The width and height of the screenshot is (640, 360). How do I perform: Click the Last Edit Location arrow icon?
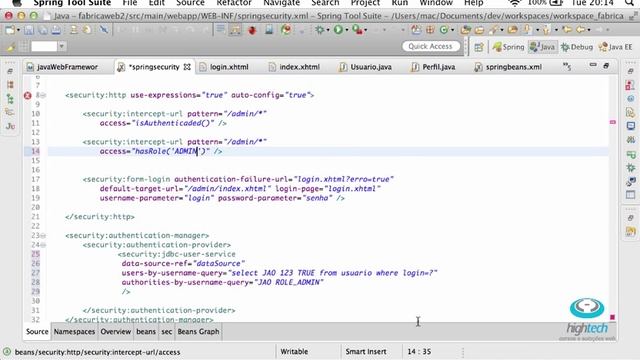click(x=567, y=30)
